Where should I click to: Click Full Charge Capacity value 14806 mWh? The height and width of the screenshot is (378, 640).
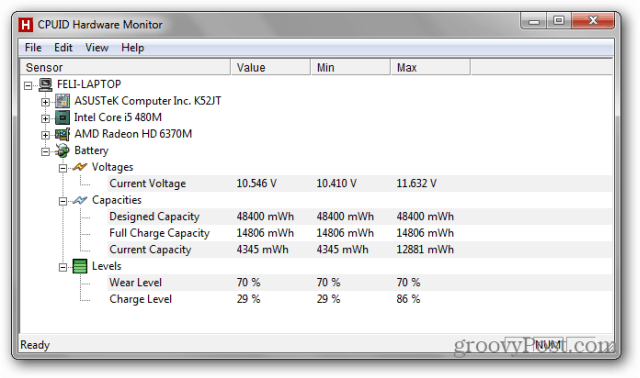[x=265, y=233]
